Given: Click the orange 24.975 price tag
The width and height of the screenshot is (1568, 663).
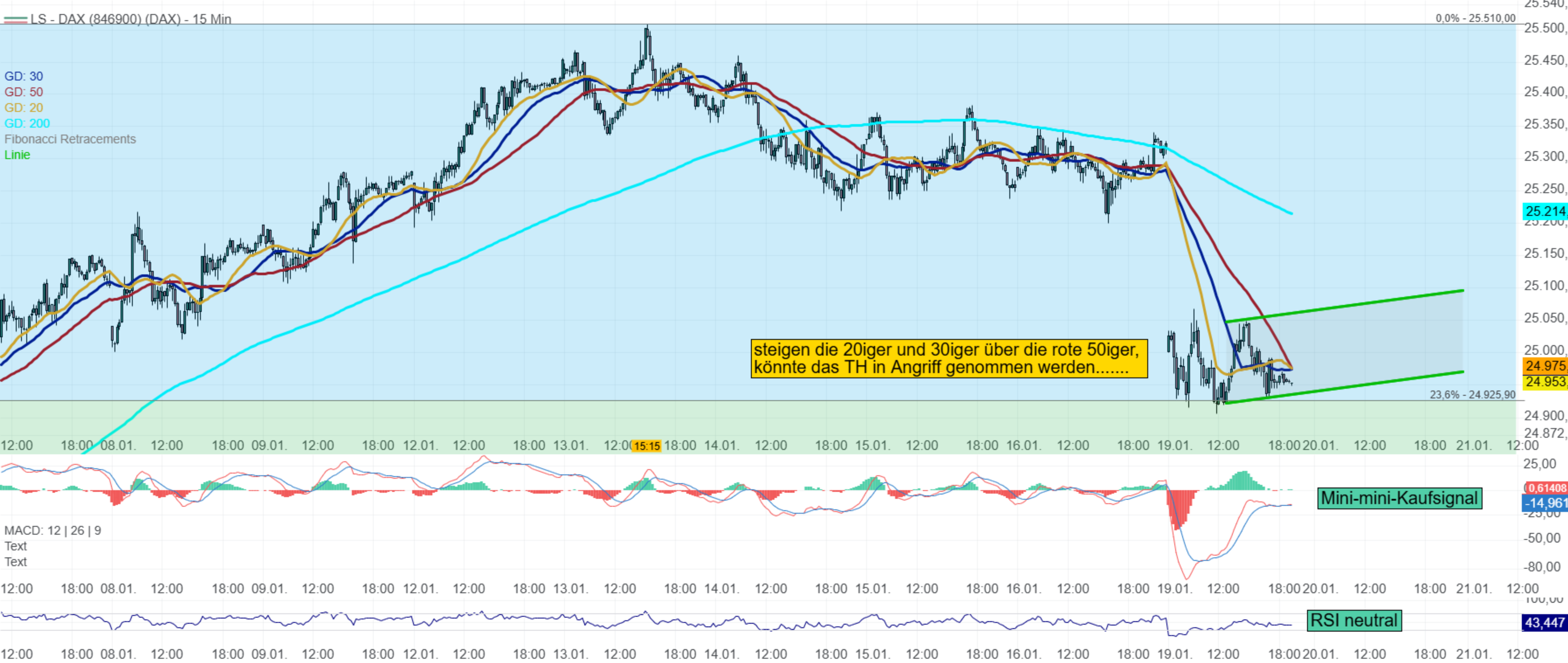Looking at the screenshot, I should 1545,366.
